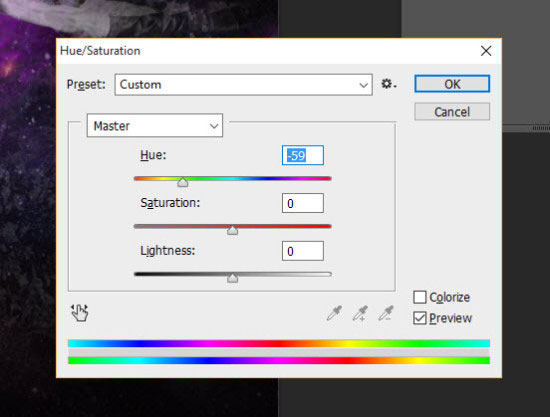Click the Saturation label

click(170, 203)
